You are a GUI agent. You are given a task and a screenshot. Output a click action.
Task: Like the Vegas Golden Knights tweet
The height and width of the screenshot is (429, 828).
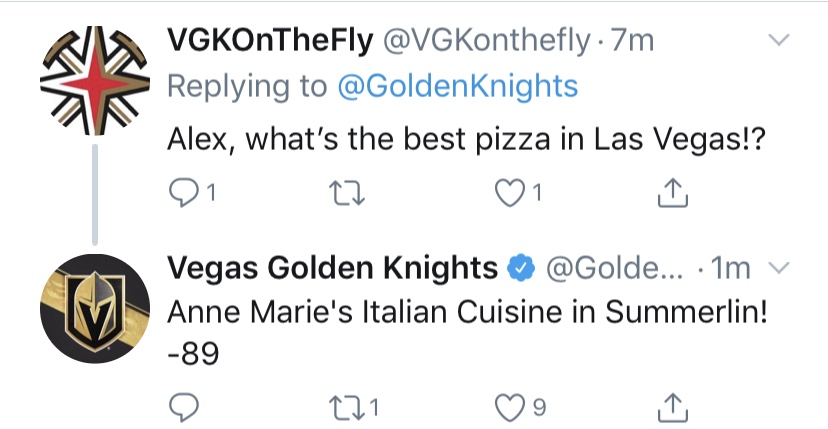tap(509, 408)
